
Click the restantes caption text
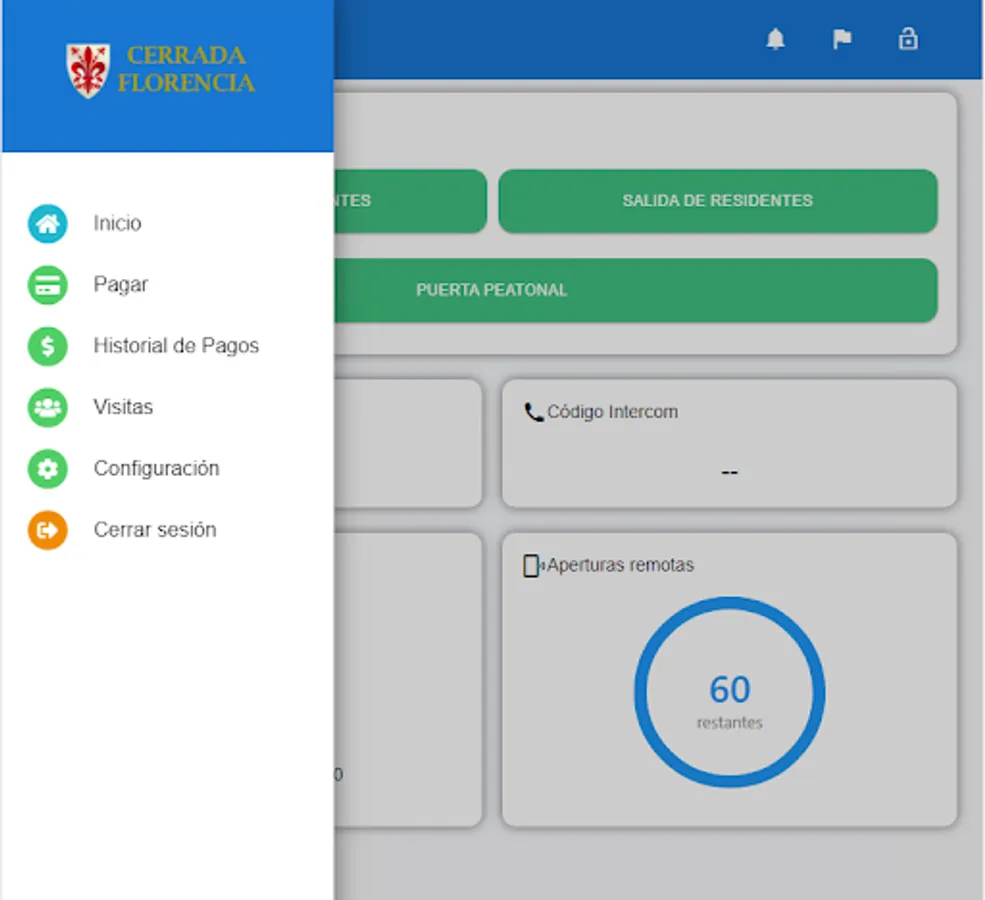729,723
